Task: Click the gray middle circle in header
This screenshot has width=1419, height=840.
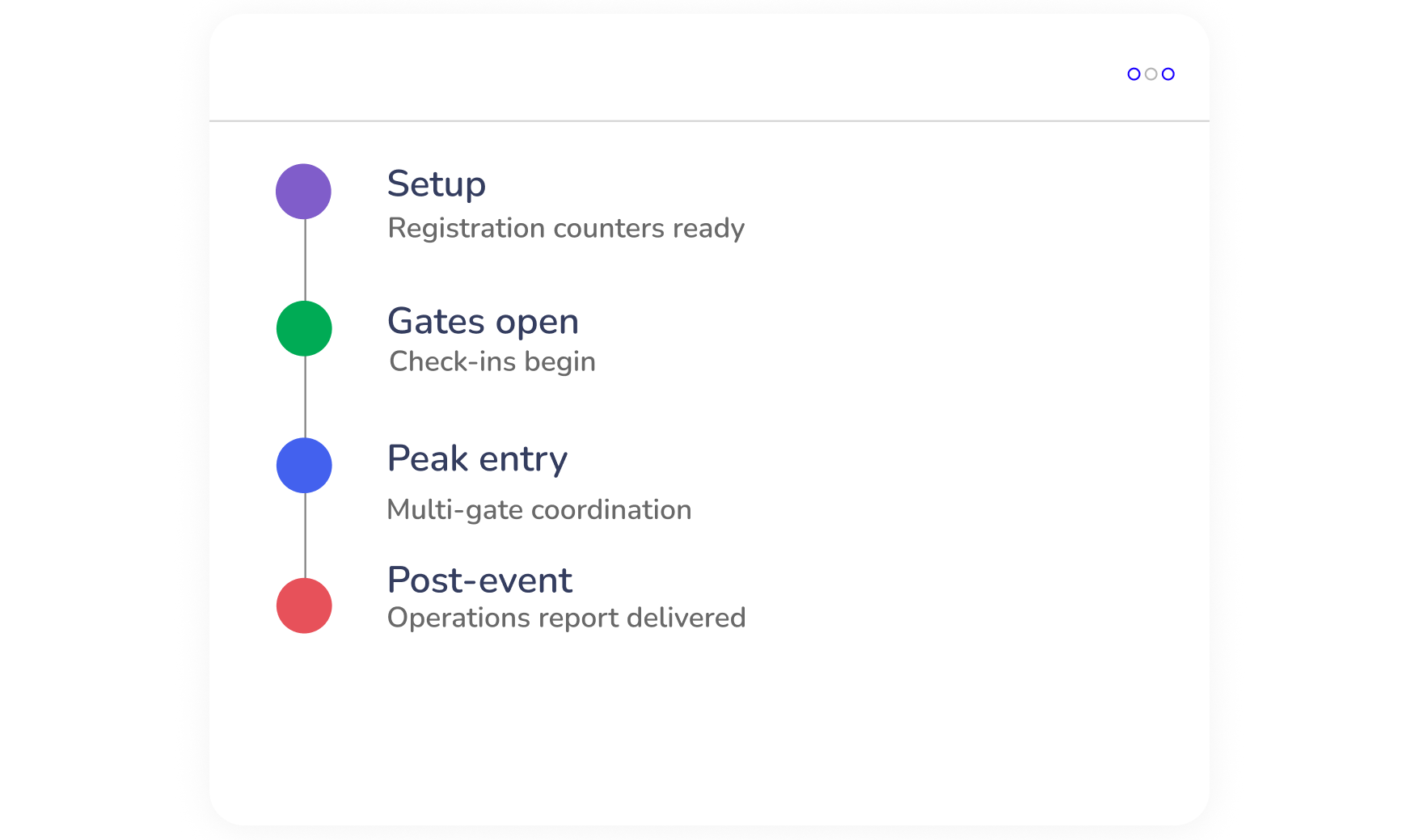Action: (1151, 74)
